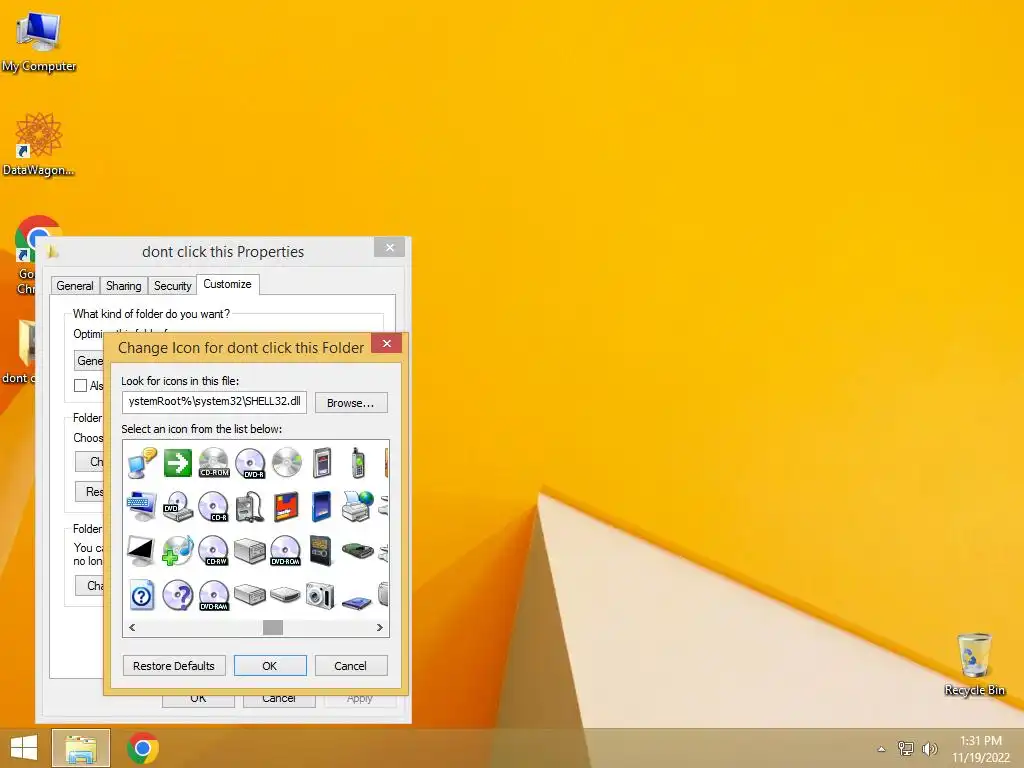Click the icon file path input field
This screenshot has height=768, width=1024.
214,402
